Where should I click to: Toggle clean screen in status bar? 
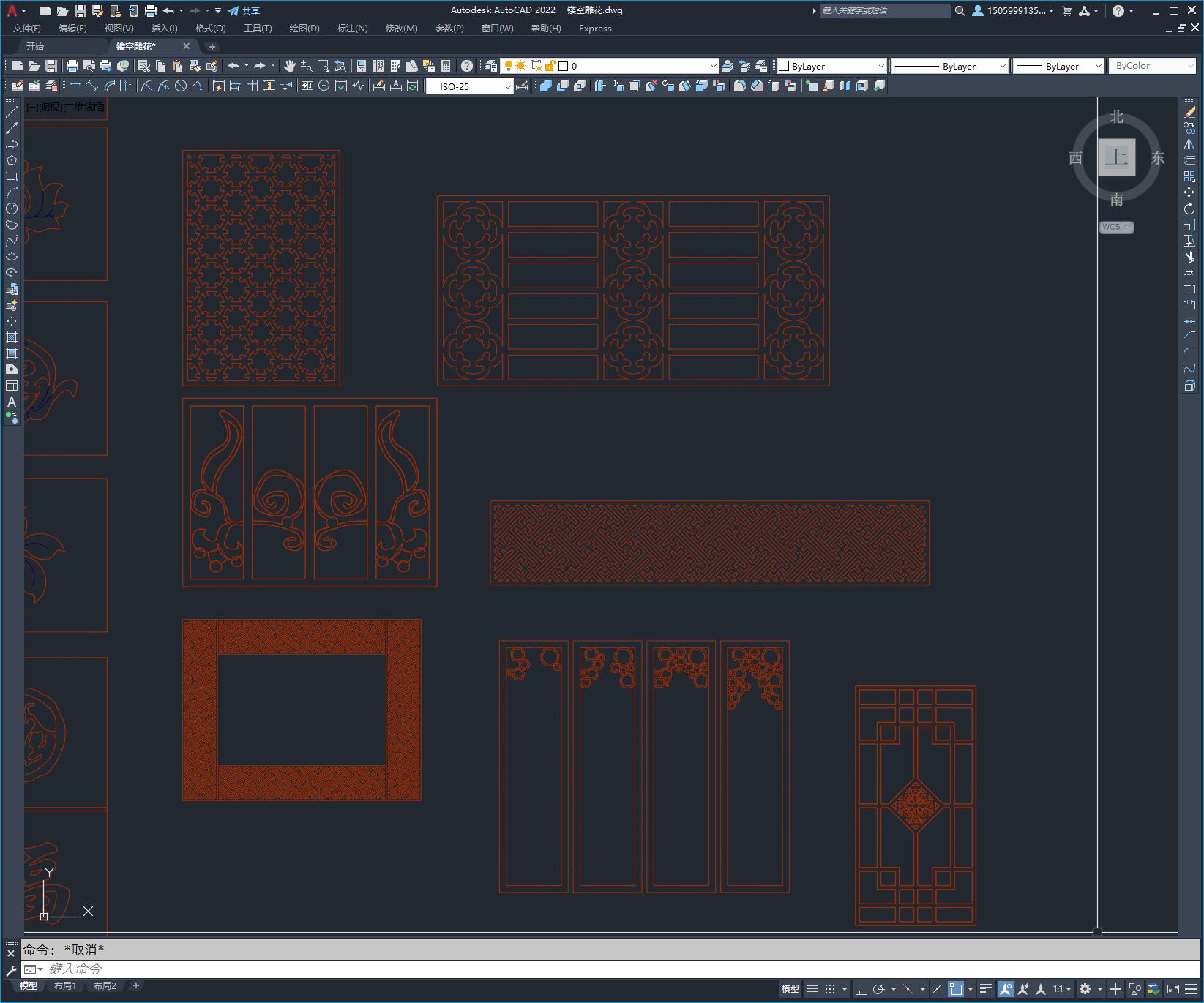coord(1173,989)
